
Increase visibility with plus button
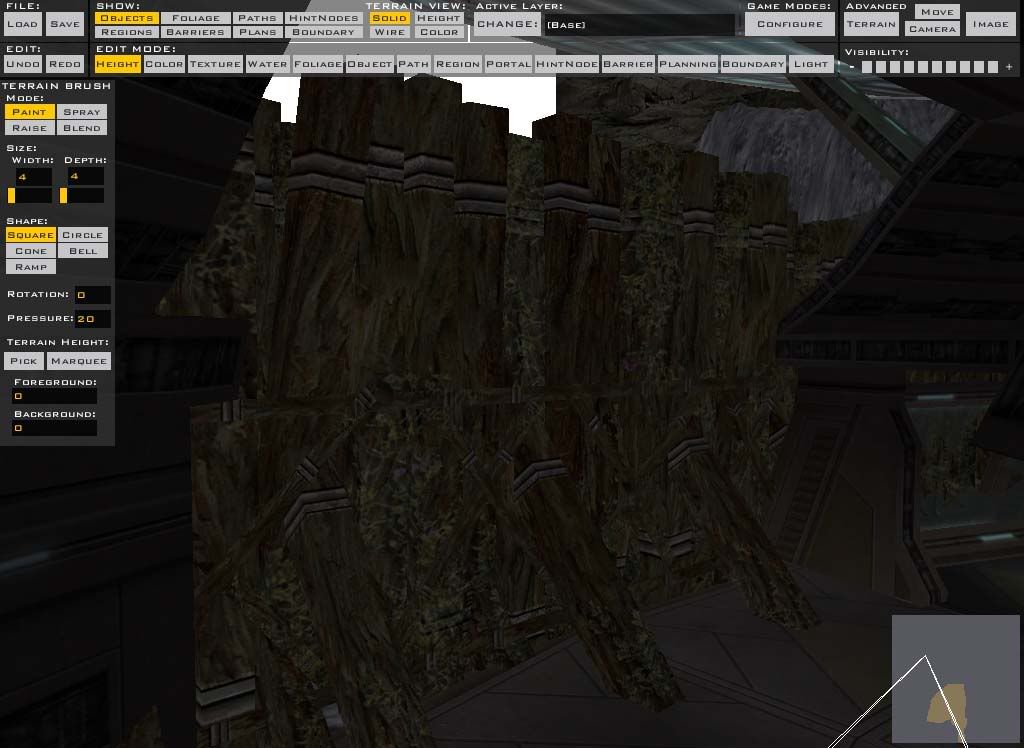tap(1009, 67)
